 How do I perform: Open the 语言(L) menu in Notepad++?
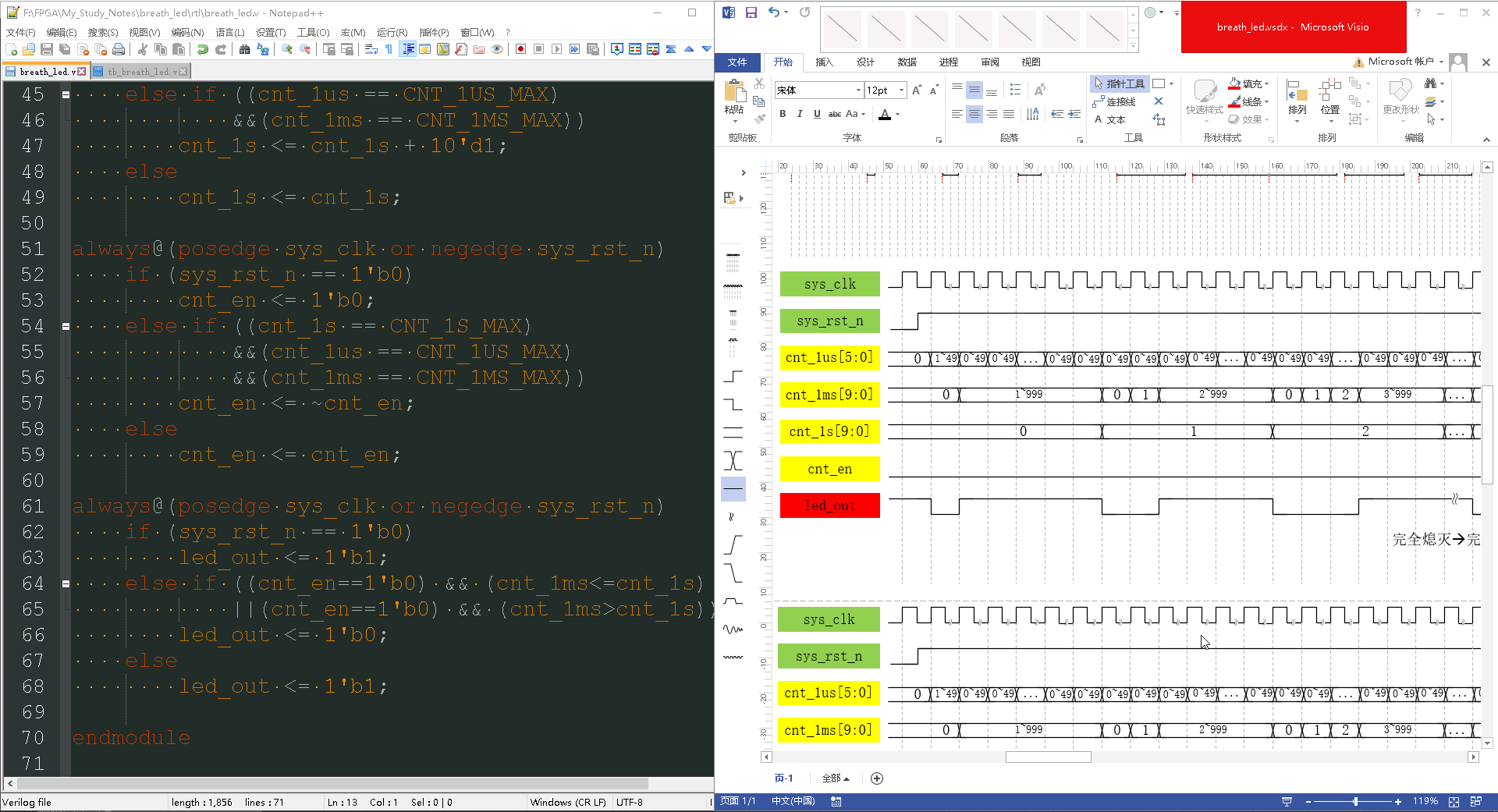click(230, 32)
